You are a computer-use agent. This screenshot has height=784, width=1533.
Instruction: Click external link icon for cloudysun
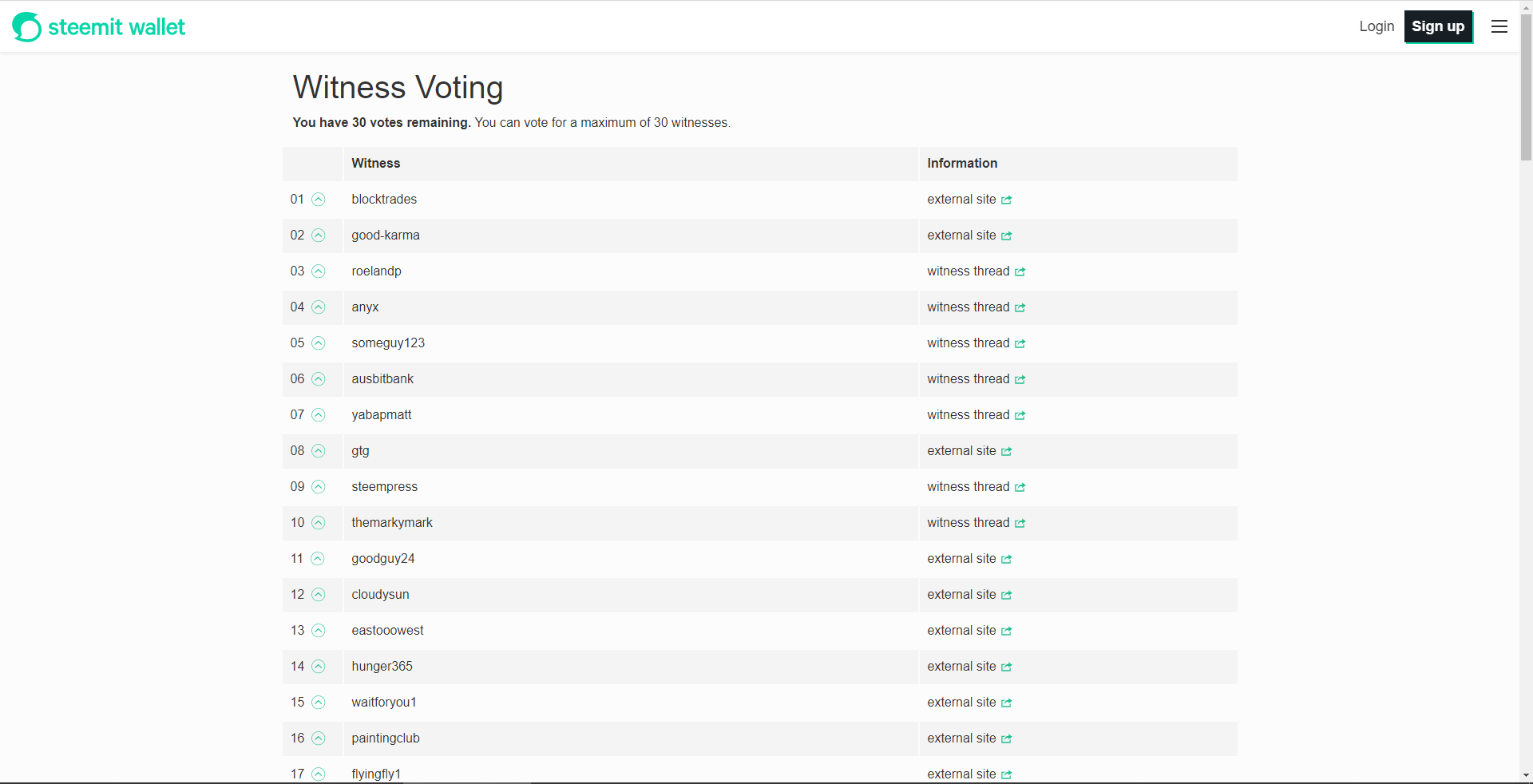click(x=1007, y=596)
